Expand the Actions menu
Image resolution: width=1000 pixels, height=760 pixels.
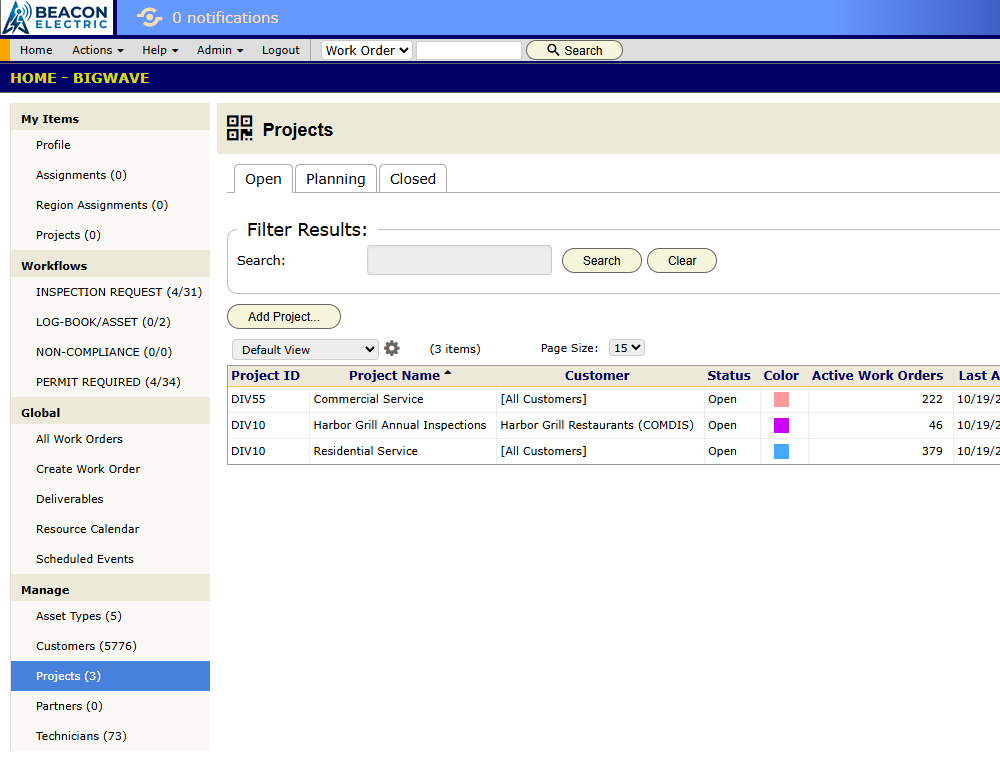point(98,50)
